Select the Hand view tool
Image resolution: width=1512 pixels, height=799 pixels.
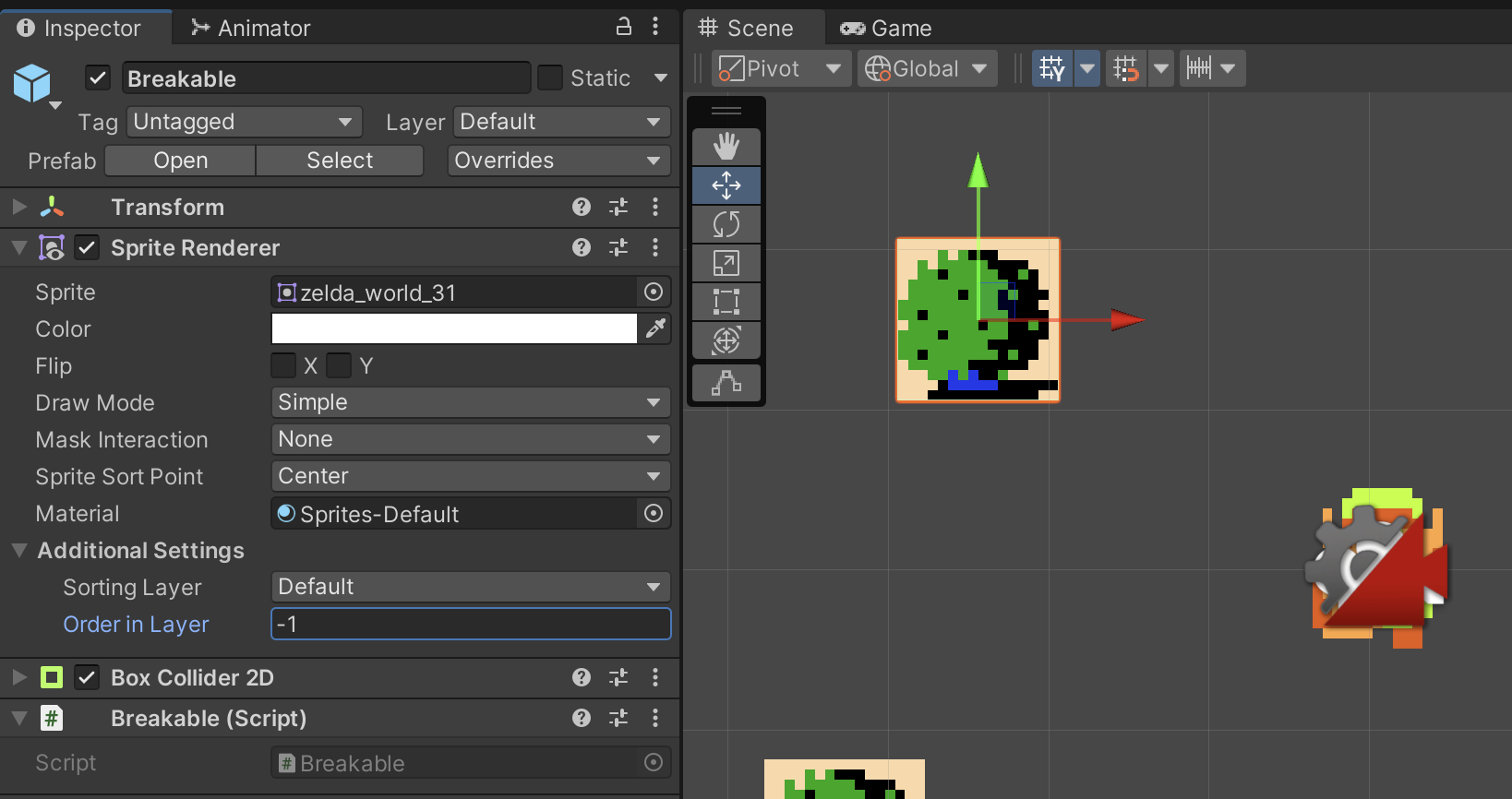coord(726,146)
